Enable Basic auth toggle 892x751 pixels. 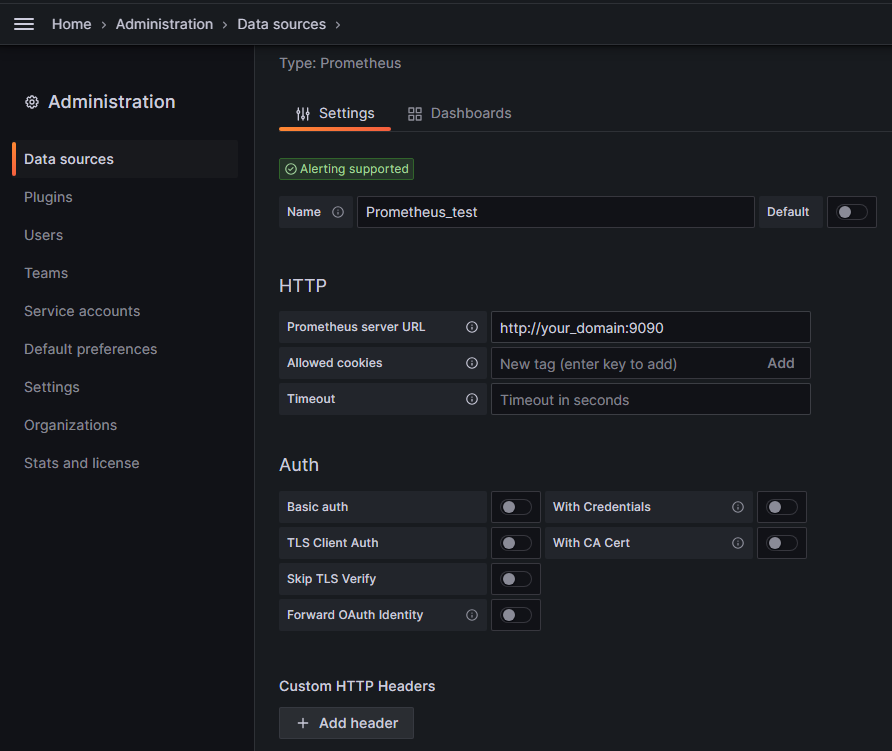(x=515, y=507)
